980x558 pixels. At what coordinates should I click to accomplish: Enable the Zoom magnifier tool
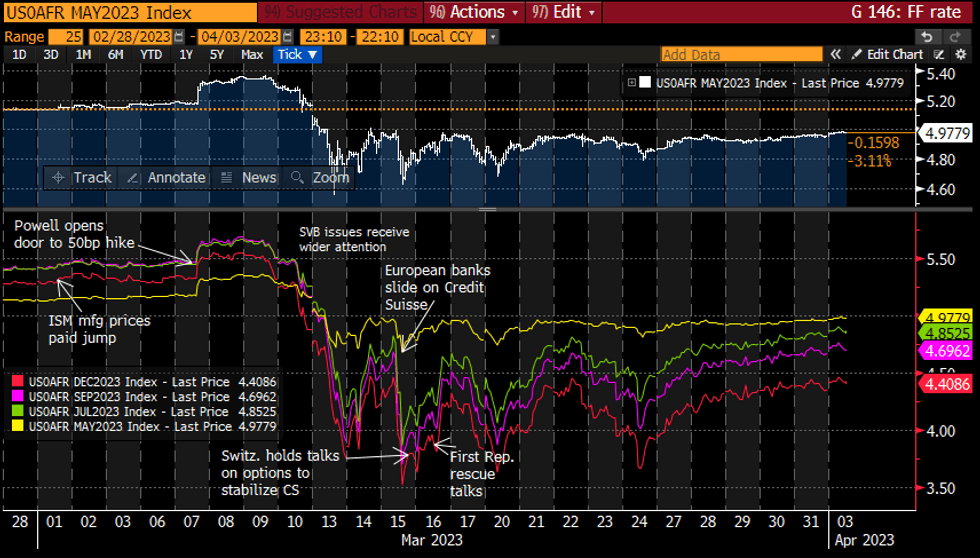pos(319,177)
